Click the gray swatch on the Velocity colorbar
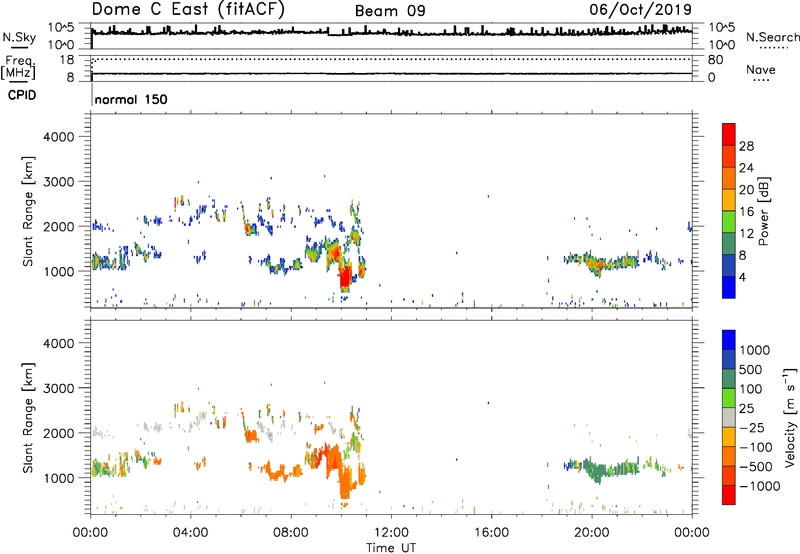Viewport: 800px width, 554px height. click(729, 417)
